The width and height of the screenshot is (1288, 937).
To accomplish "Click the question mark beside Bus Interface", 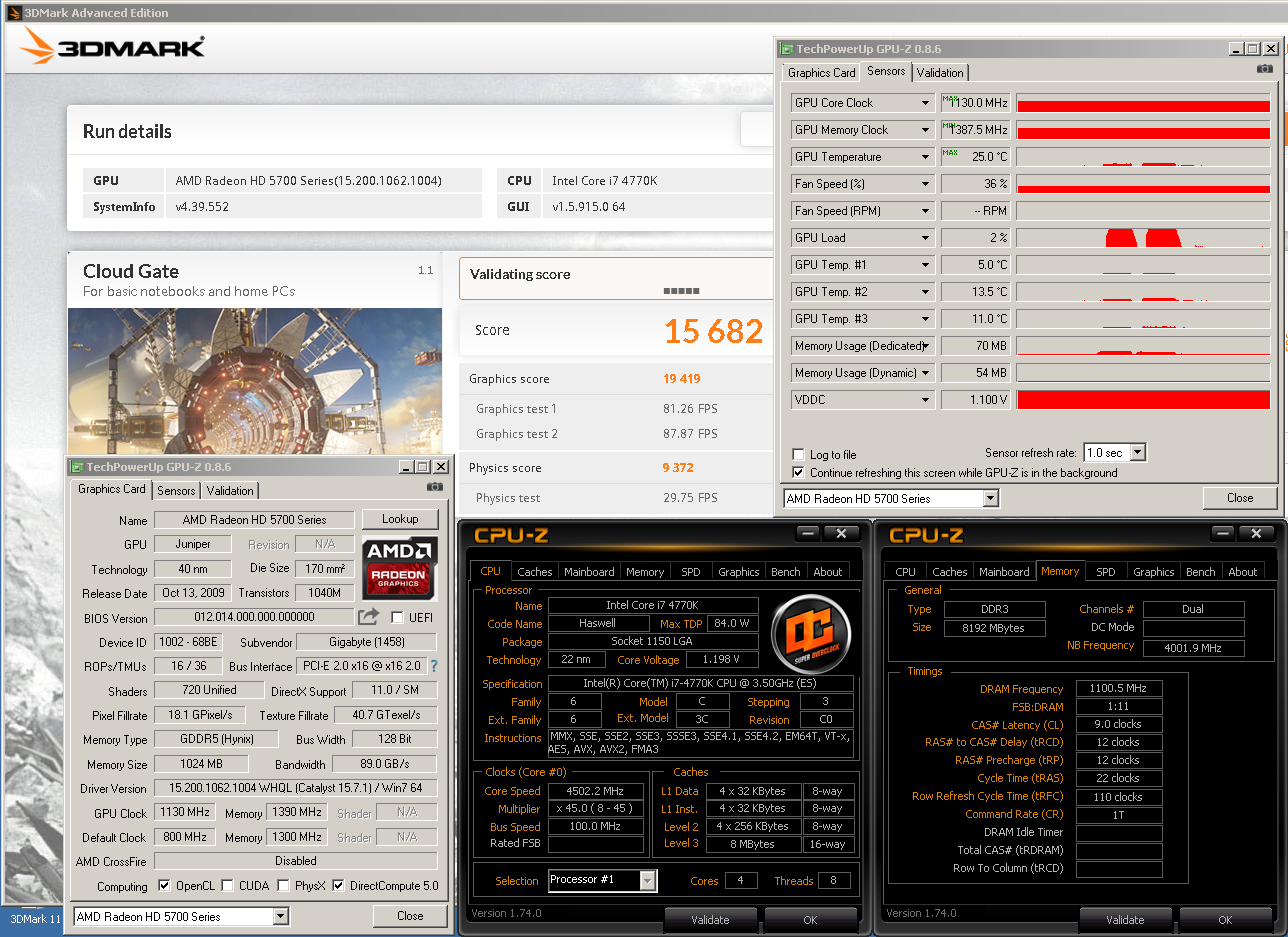I will (434, 666).
